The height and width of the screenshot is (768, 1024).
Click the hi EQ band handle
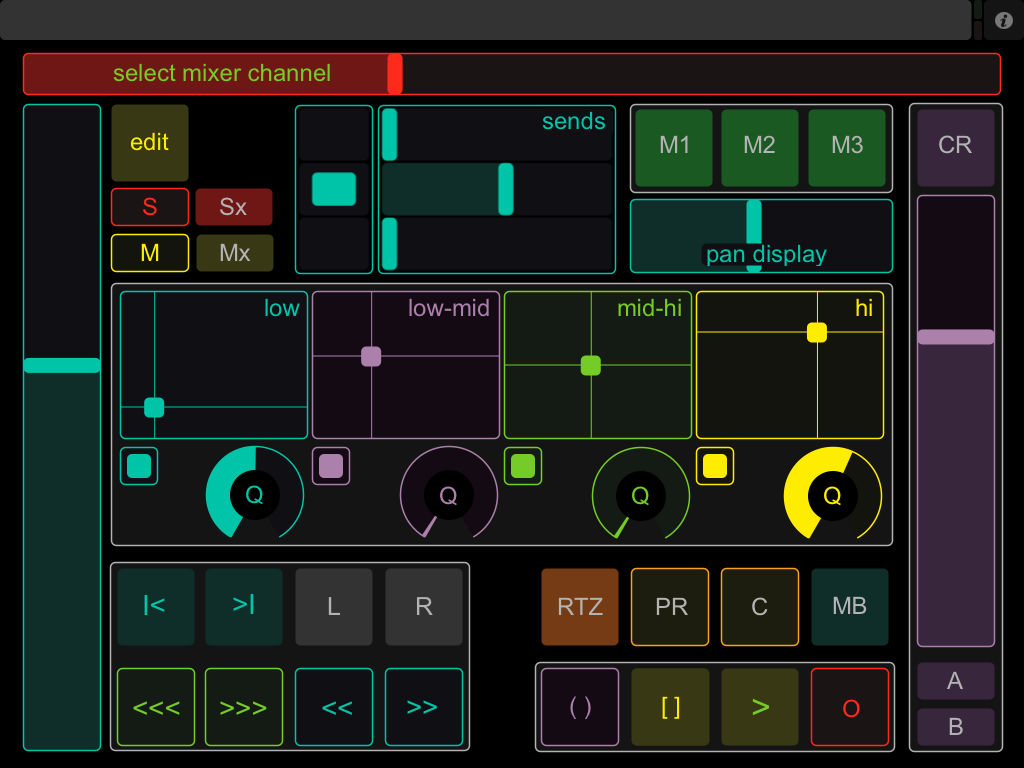pos(817,332)
